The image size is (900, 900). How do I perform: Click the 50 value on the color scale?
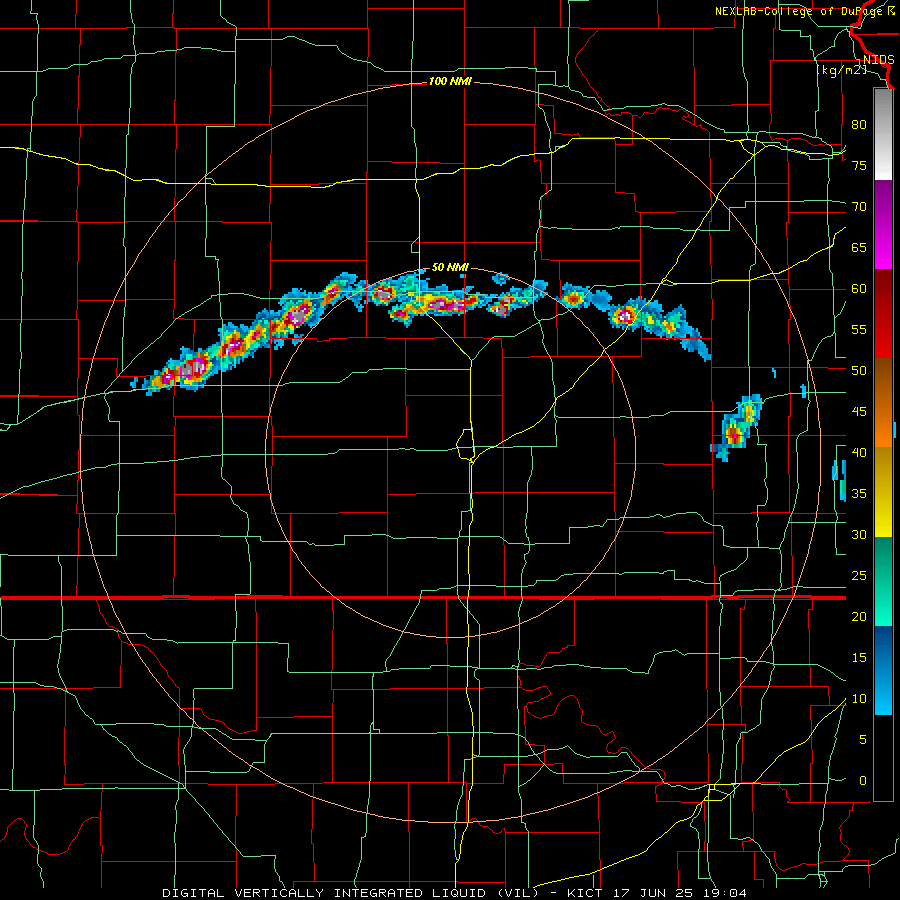click(x=859, y=371)
